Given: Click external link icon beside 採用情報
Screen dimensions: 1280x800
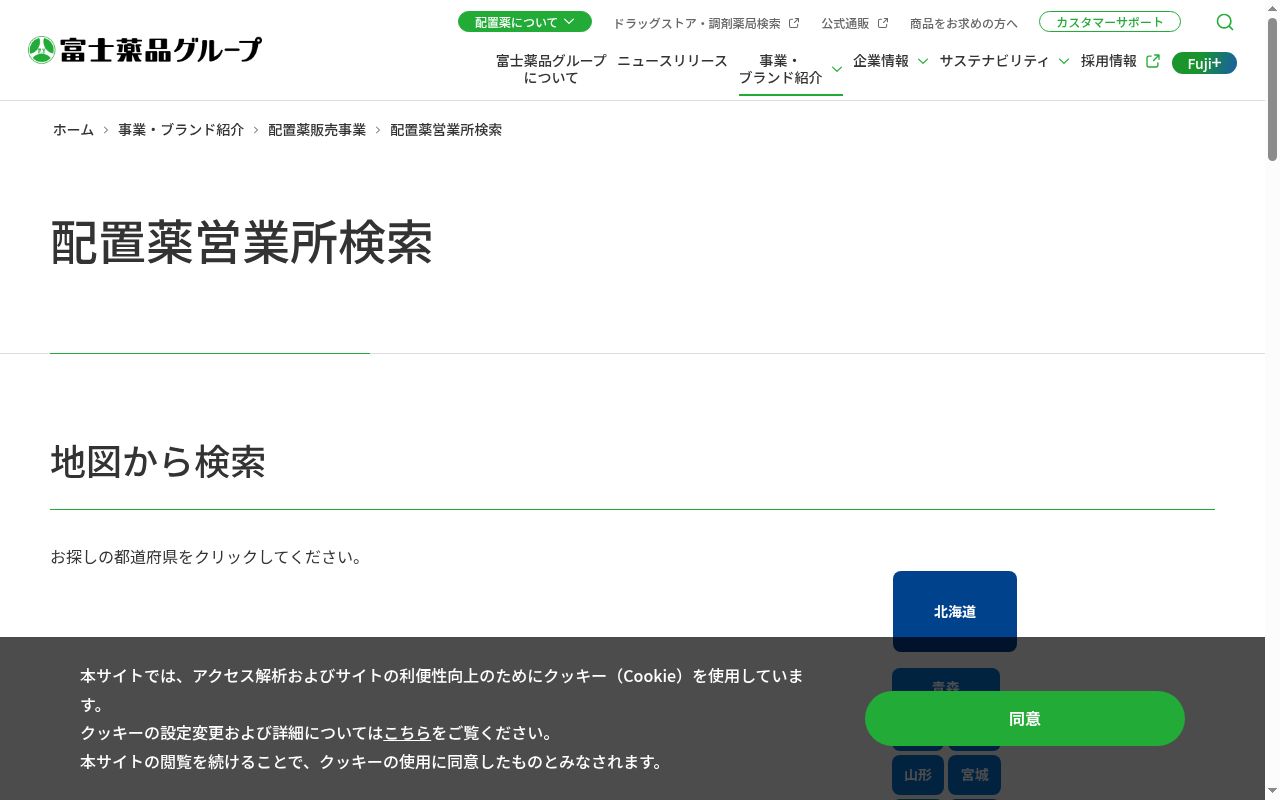Looking at the screenshot, I should [1153, 61].
